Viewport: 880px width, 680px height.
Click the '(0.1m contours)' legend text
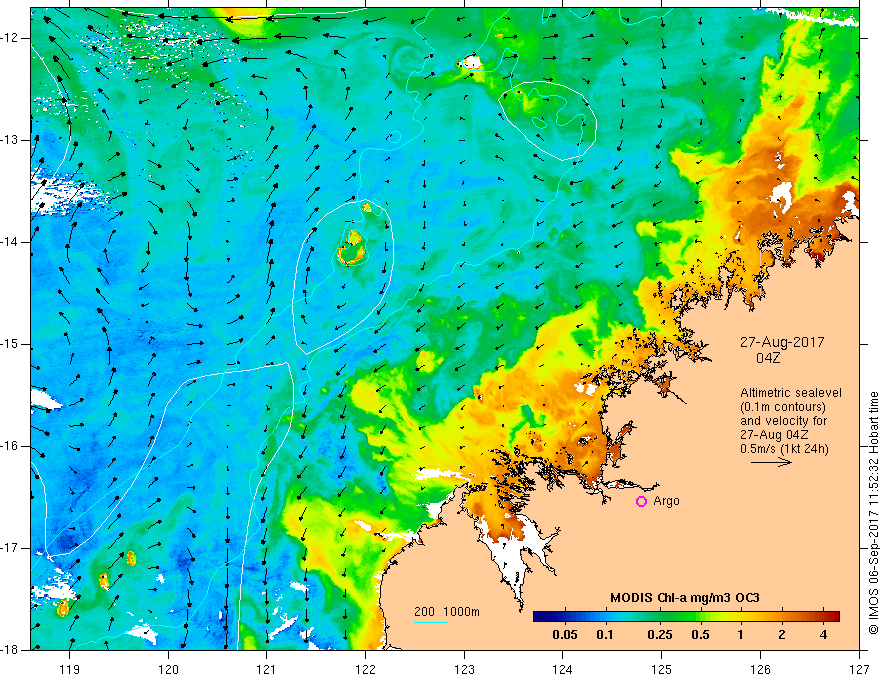783,407
